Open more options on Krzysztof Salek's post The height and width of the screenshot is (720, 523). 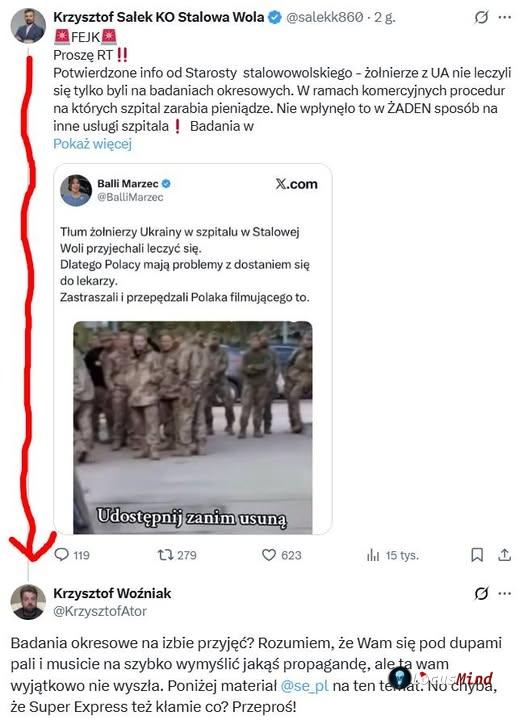(x=505, y=17)
